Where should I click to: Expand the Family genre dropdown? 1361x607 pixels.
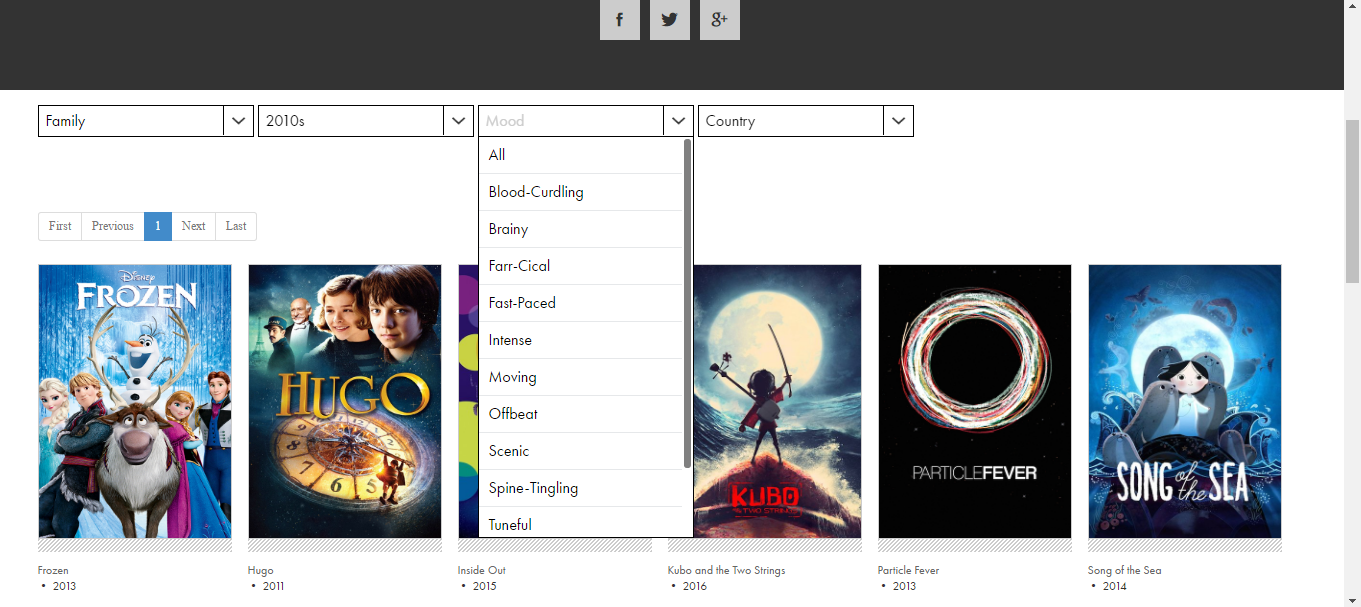238,121
